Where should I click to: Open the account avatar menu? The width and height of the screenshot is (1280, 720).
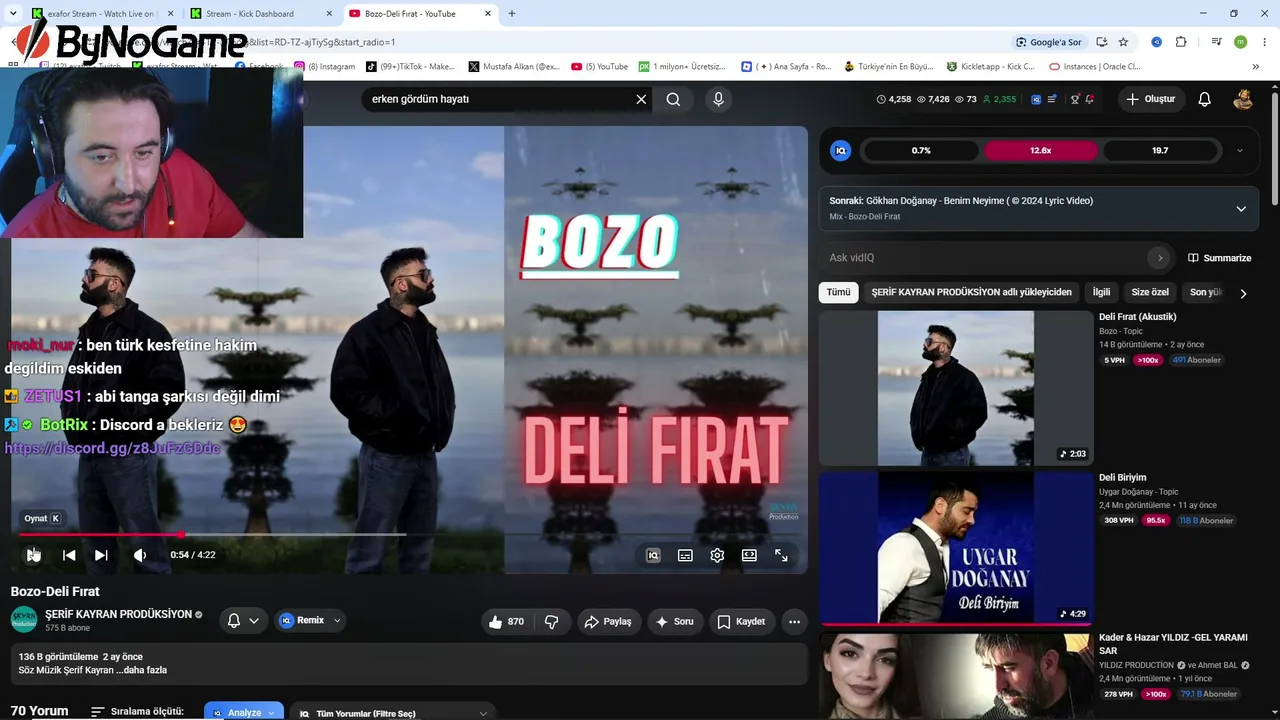point(1243,99)
